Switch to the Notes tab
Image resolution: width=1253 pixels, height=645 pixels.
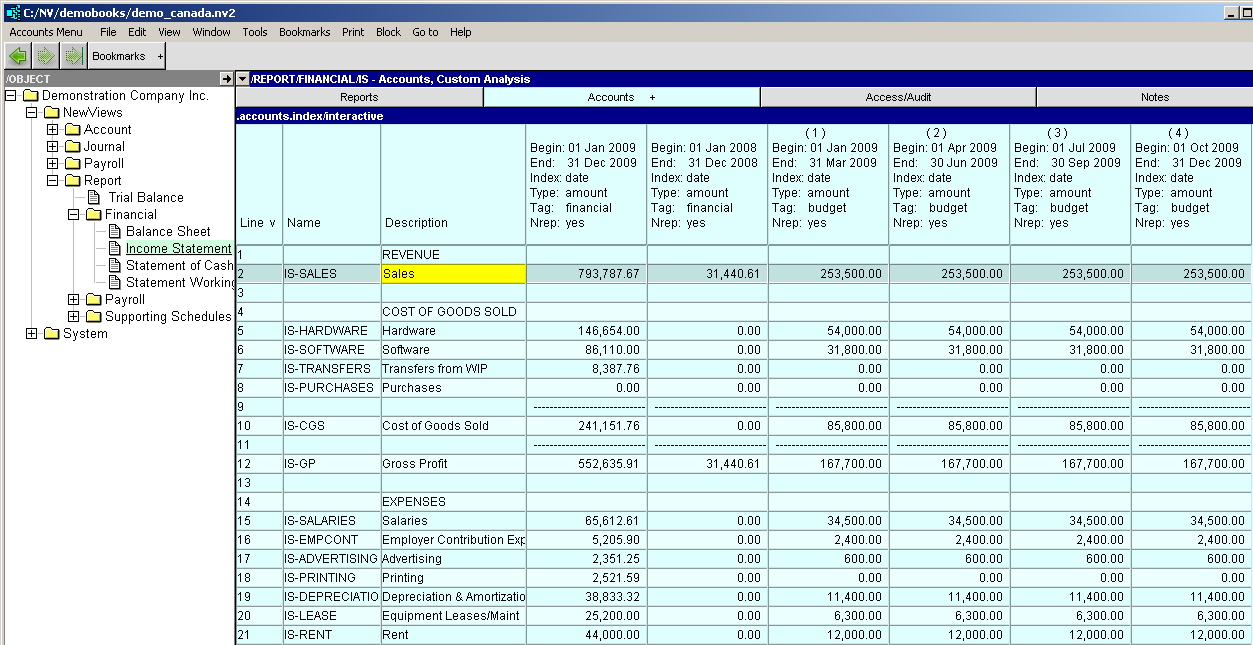point(1154,97)
